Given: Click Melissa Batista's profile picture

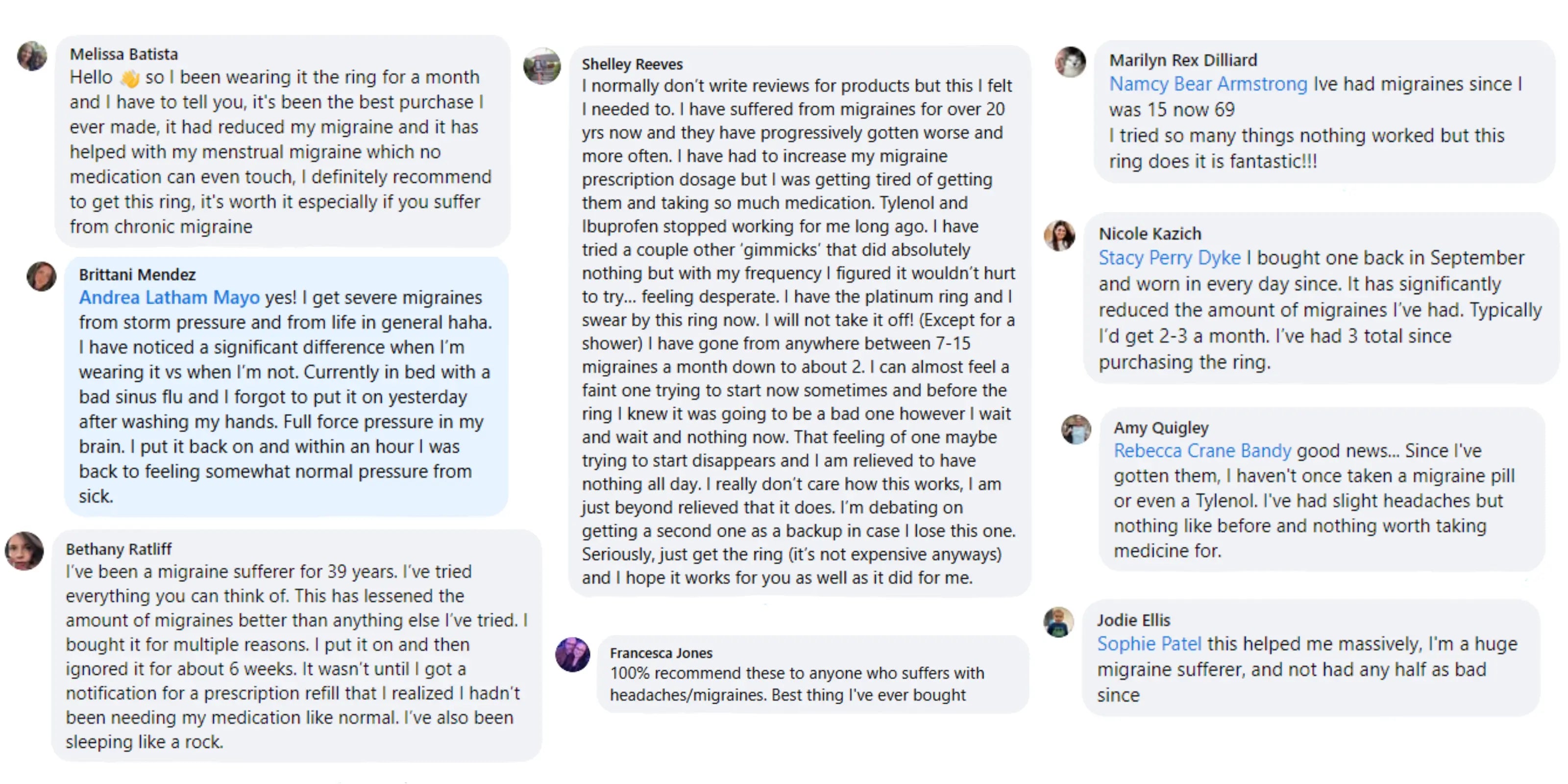Looking at the screenshot, I should (32, 57).
